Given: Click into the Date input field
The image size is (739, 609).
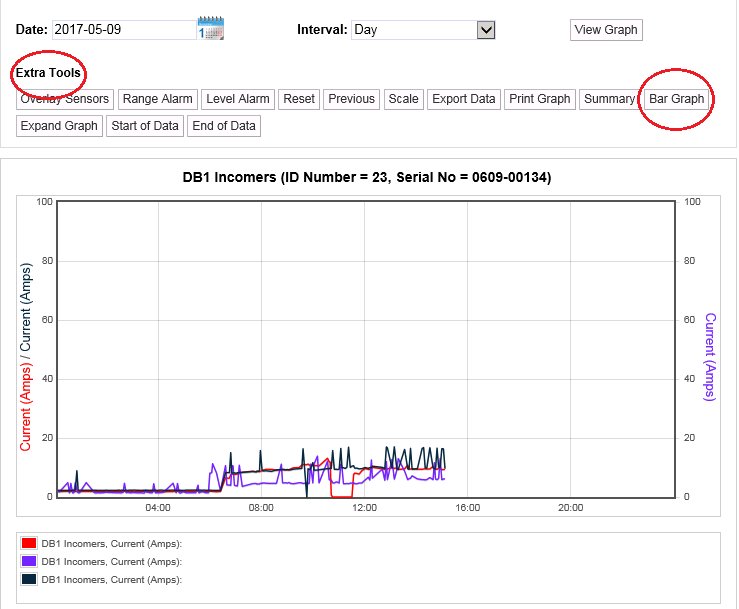Looking at the screenshot, I should [x=123, y=29].
